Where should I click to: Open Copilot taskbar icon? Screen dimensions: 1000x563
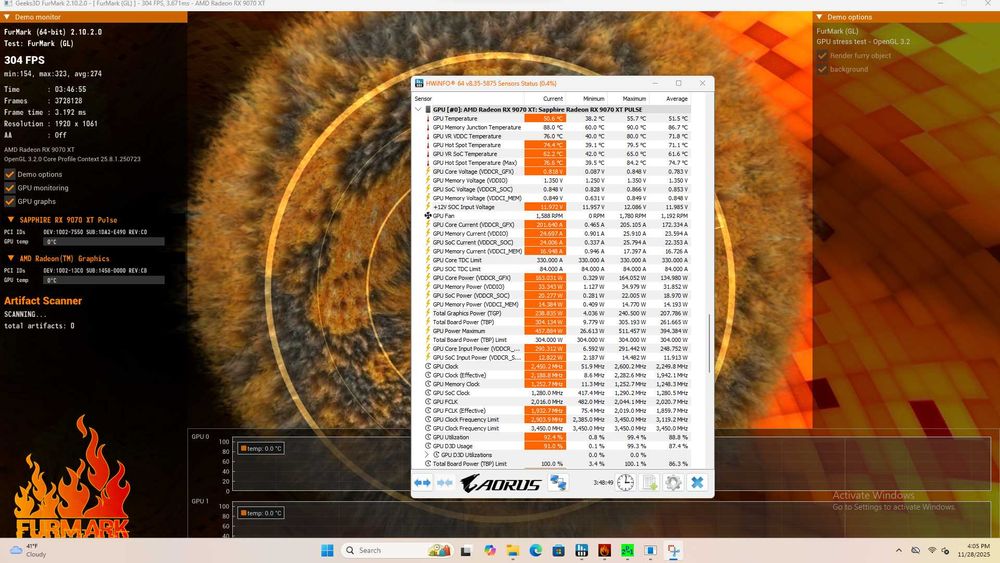[x=489, y=550]
